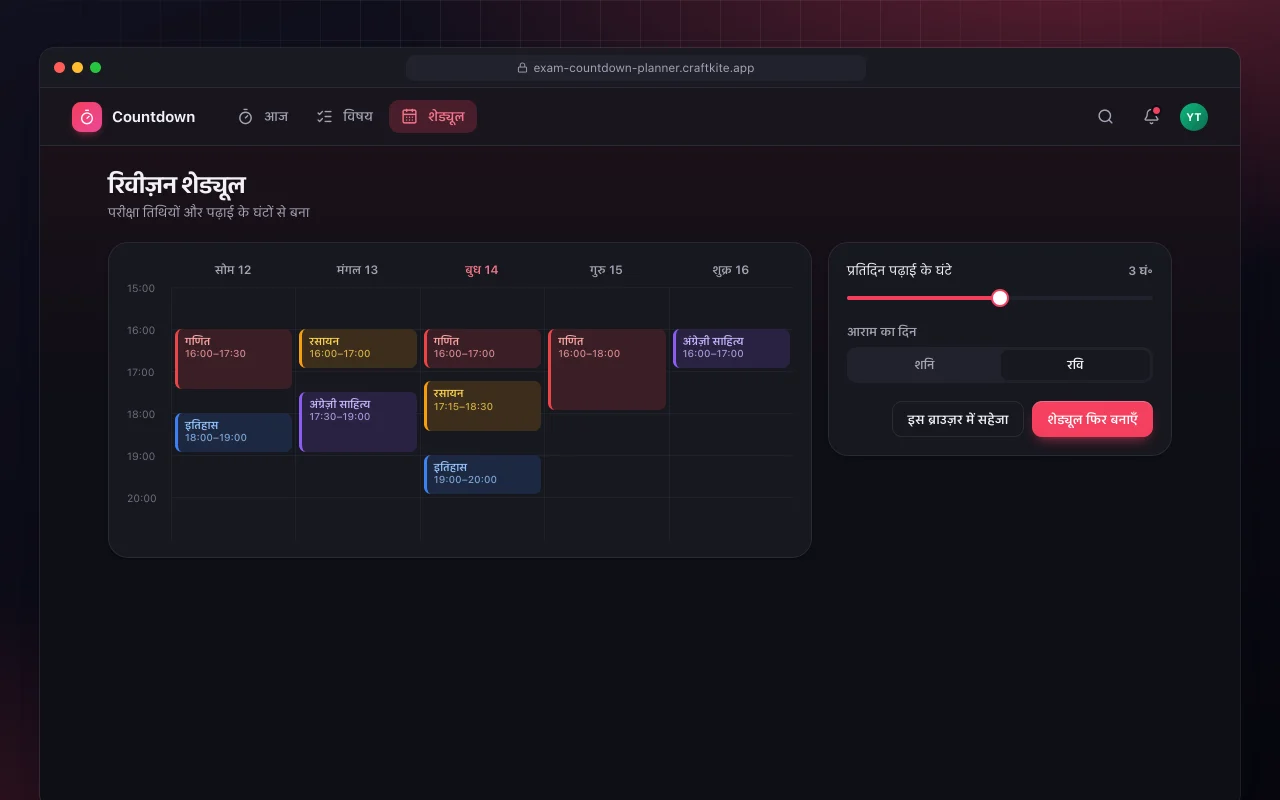This screenshot has height=800, width=1280.
Task: Open search with the magnifier icon
Action: click(x=1105, y=117)
